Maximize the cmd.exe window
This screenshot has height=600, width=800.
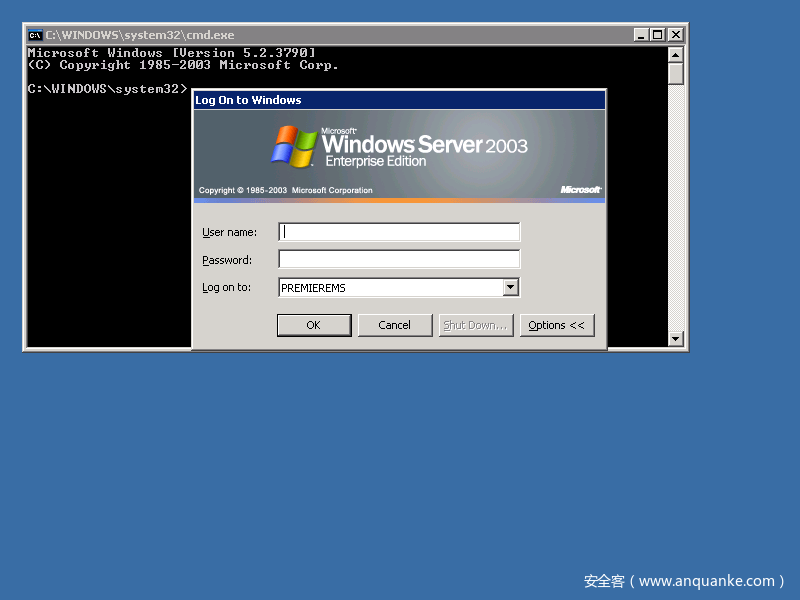tap(658, 35)
